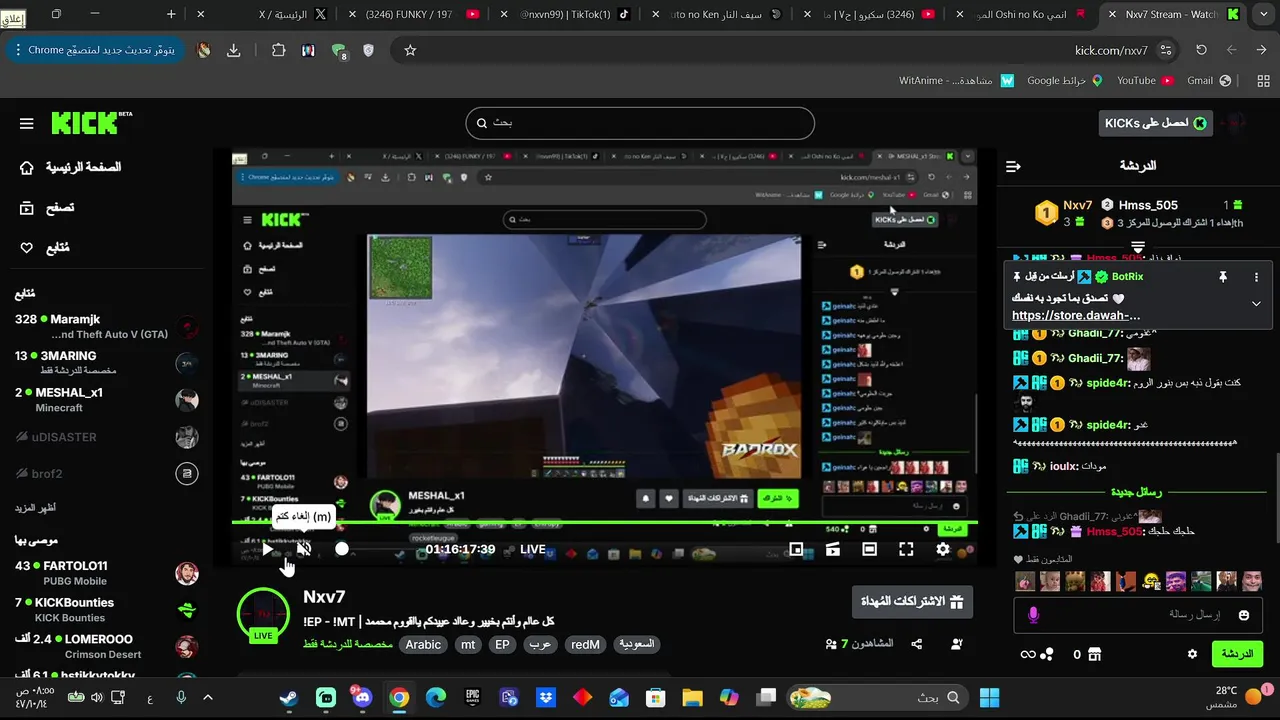This screenshot has width=1280, height=720.
Task: Open مُتابع following page in sidebar
Action: point(45,248)
